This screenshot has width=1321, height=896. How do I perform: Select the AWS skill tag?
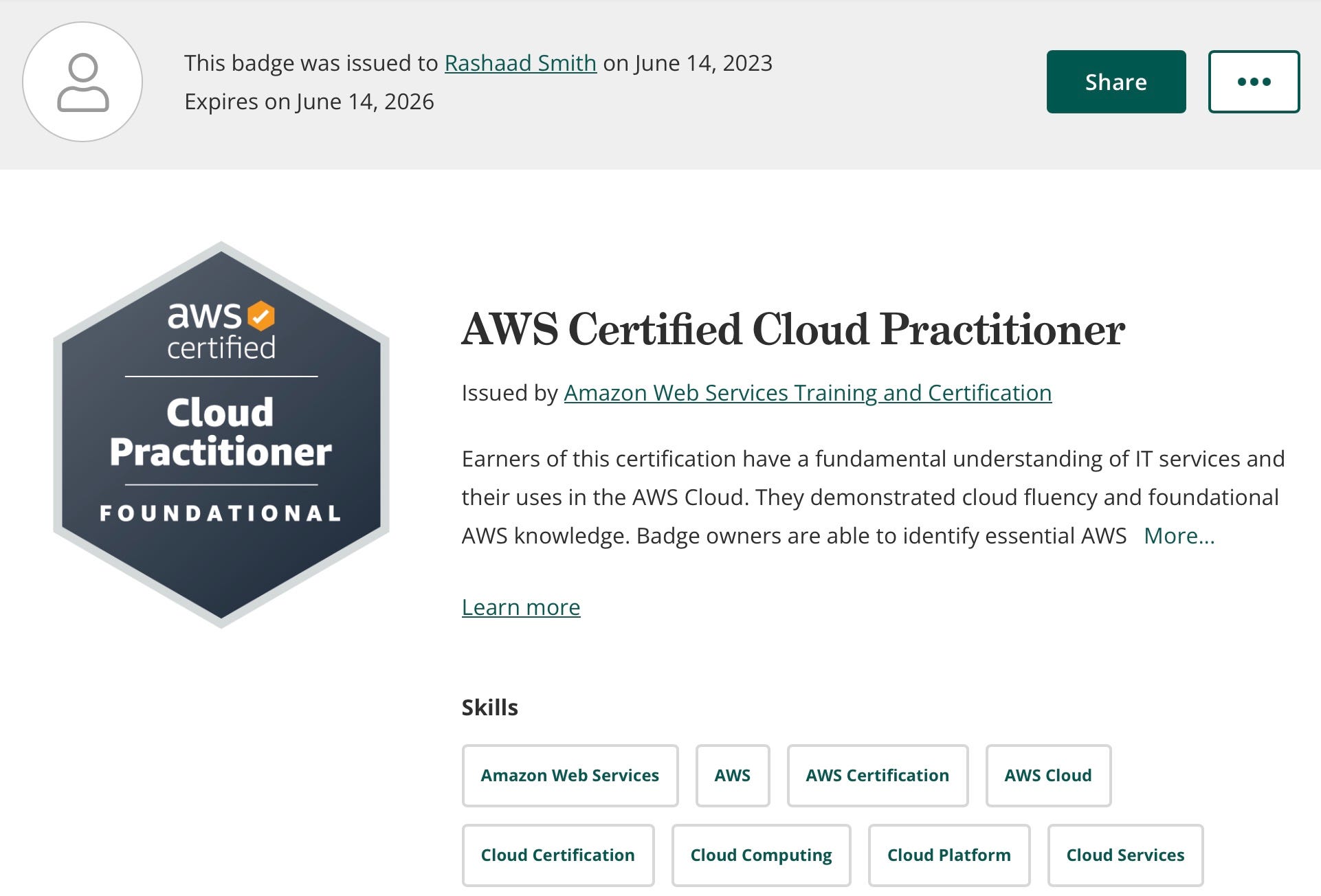[732, 776]
